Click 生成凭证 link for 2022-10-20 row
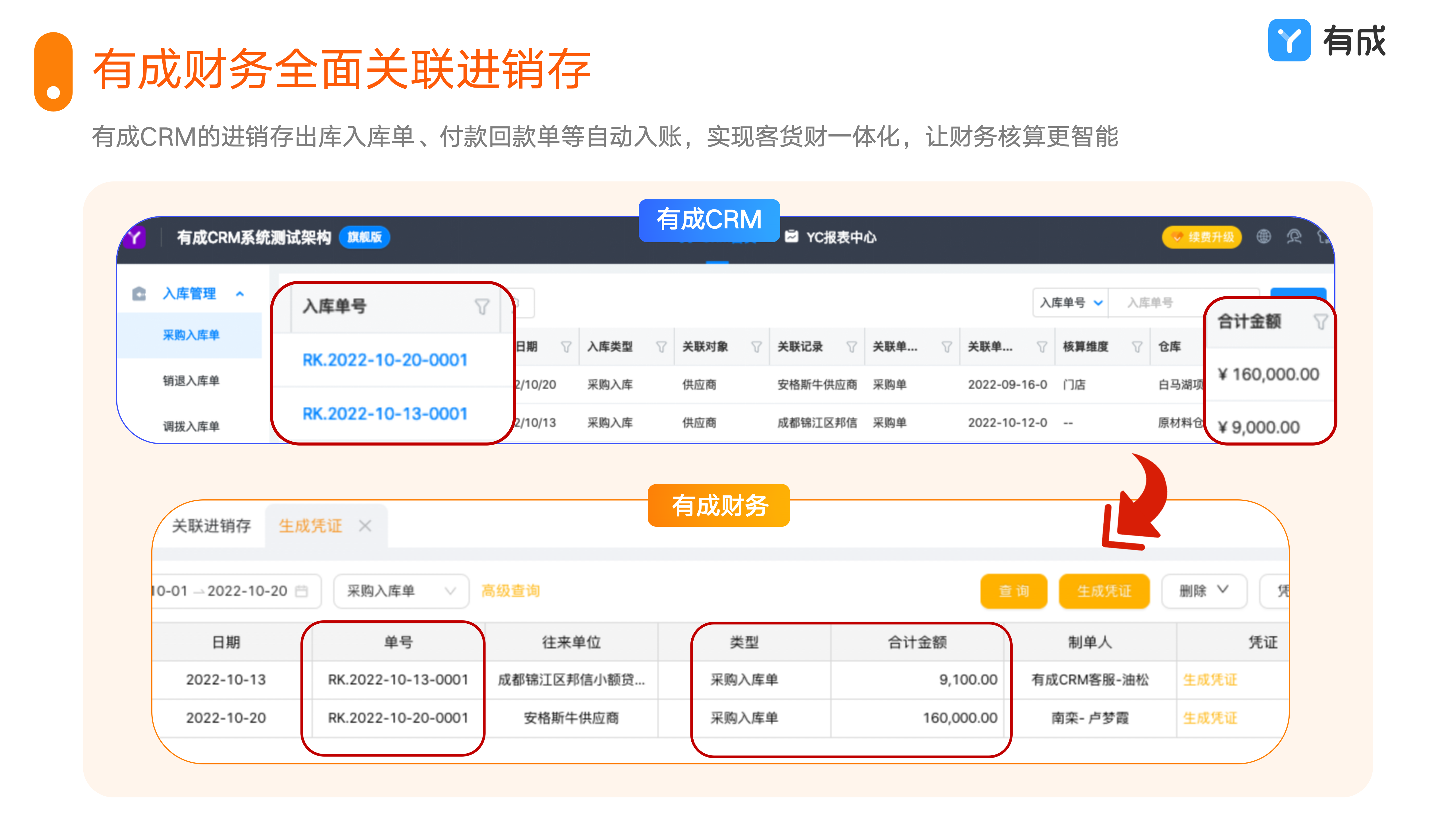 click(x=1210, y=718)
